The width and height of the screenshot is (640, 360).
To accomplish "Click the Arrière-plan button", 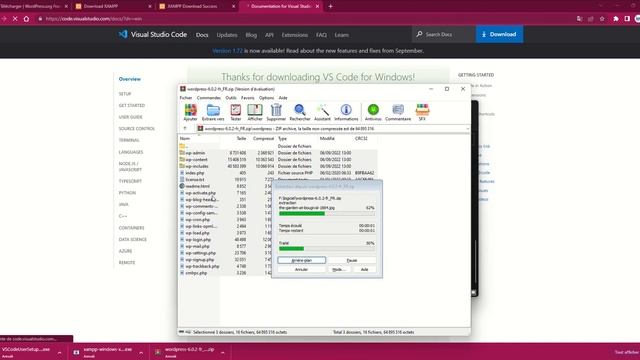I will click(x=302, y=260).
